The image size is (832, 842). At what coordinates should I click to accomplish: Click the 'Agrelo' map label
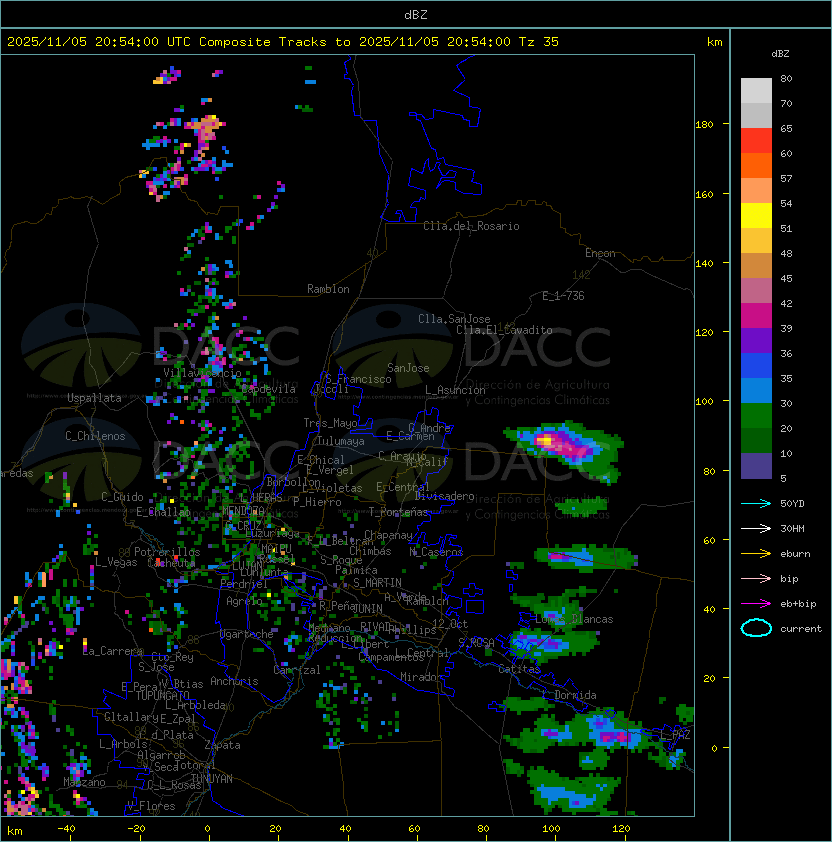(x=244, y=601)
